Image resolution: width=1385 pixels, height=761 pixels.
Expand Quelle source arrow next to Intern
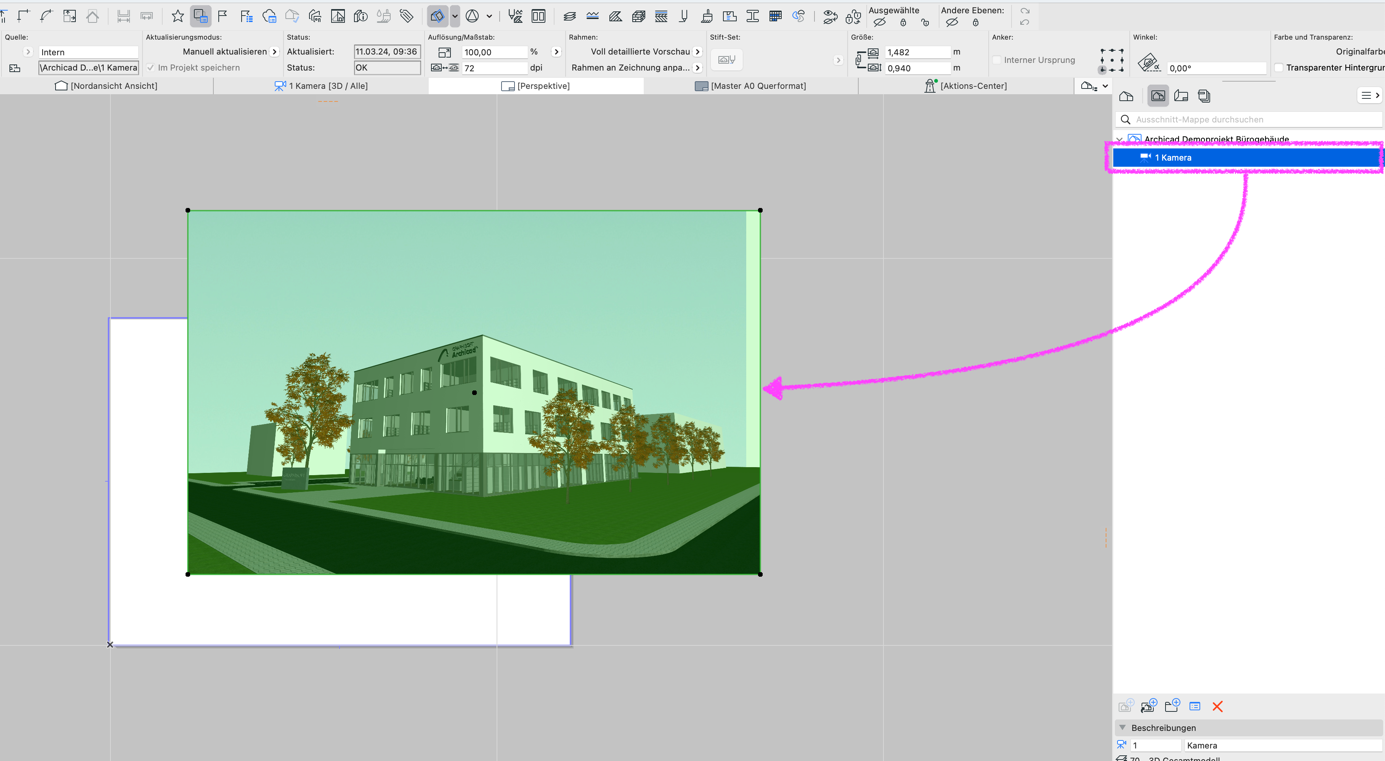point(28,52)
